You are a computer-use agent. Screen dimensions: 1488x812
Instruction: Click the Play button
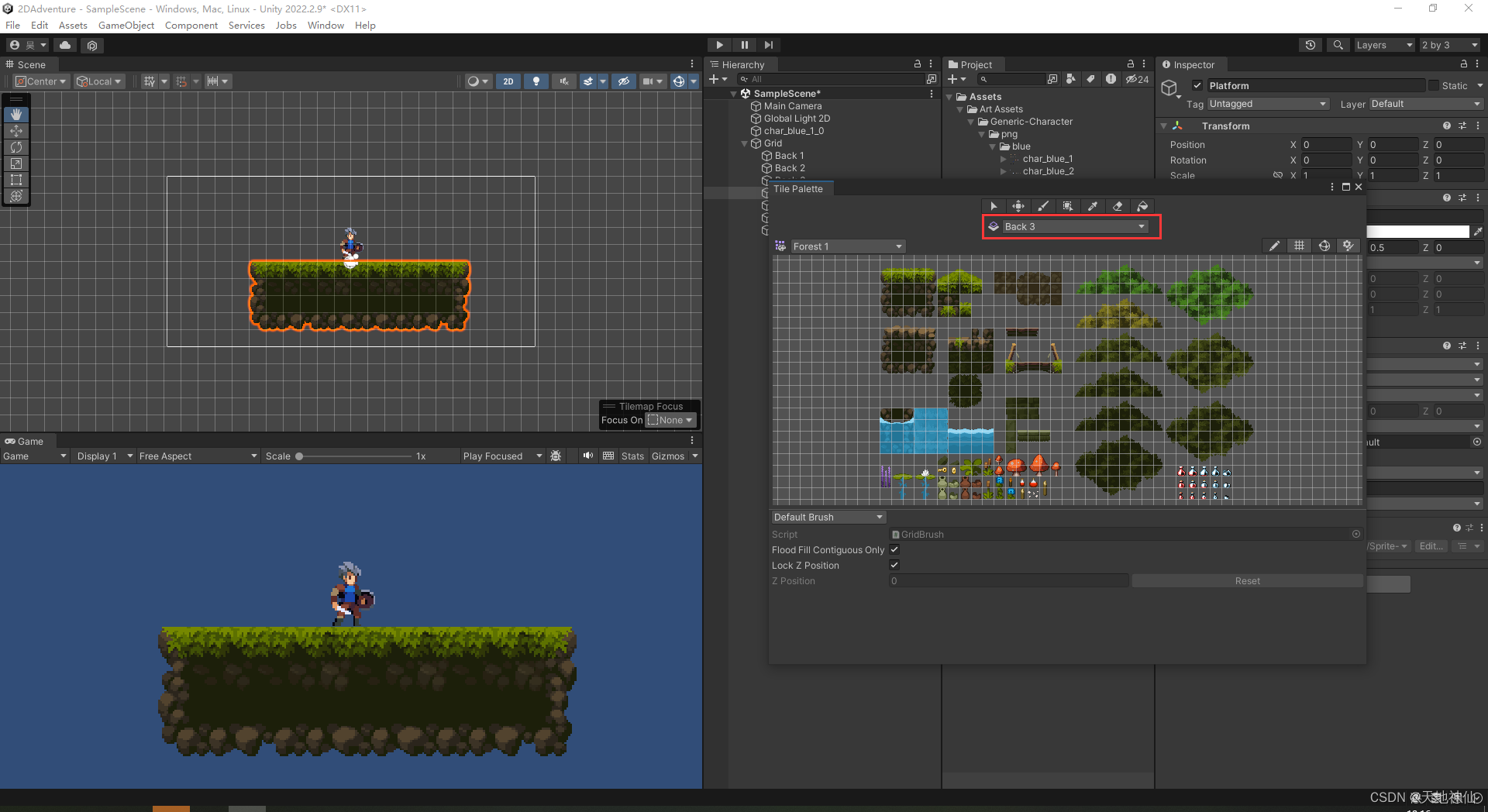[x=719, y=45]
